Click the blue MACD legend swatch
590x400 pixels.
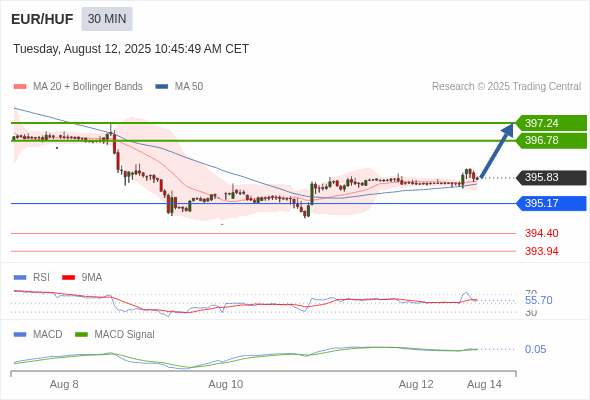(20, 335)
